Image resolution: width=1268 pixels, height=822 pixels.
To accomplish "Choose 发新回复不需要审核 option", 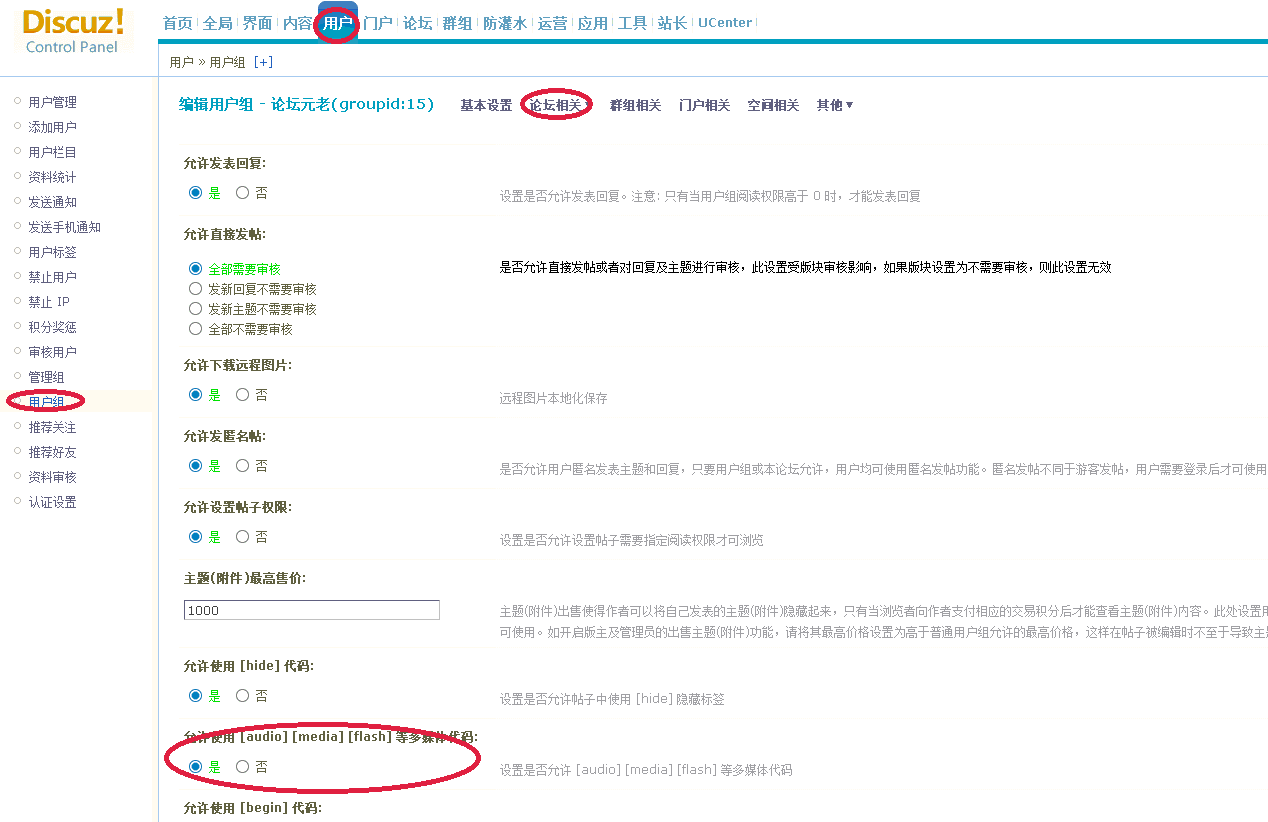I will click(196, 289).
